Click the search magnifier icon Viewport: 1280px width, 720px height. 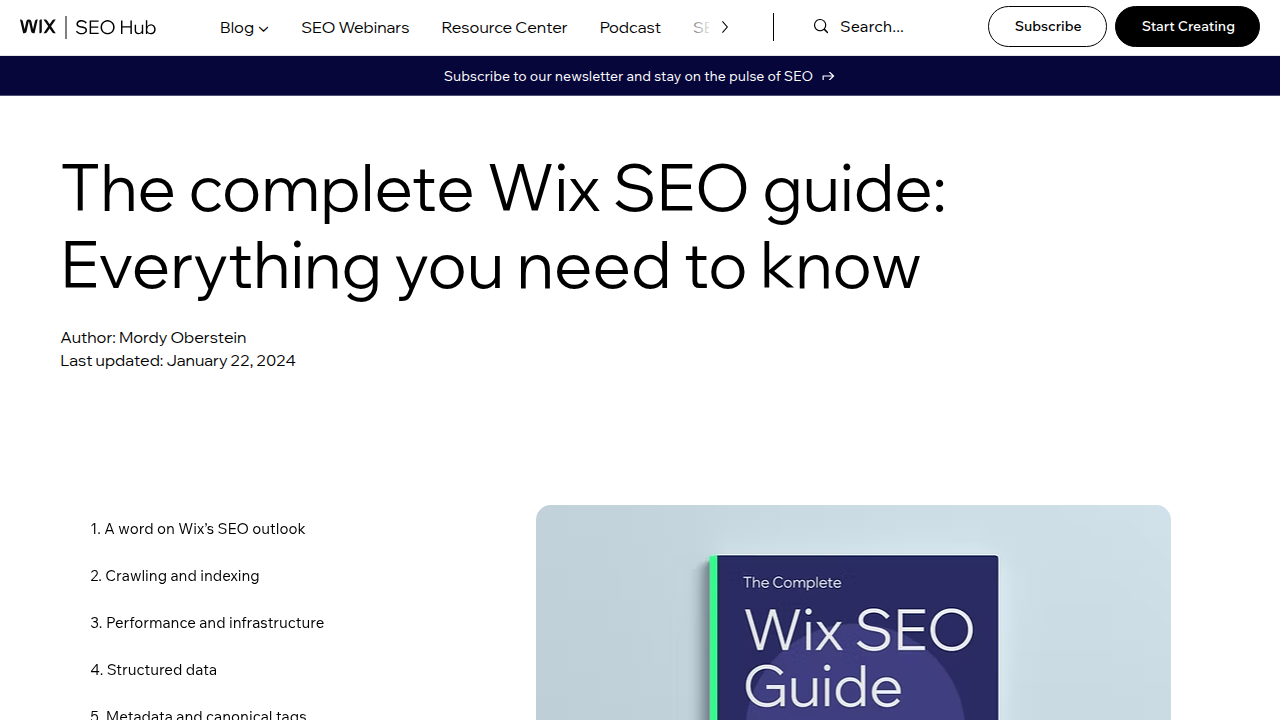click(x=821, y=27)
